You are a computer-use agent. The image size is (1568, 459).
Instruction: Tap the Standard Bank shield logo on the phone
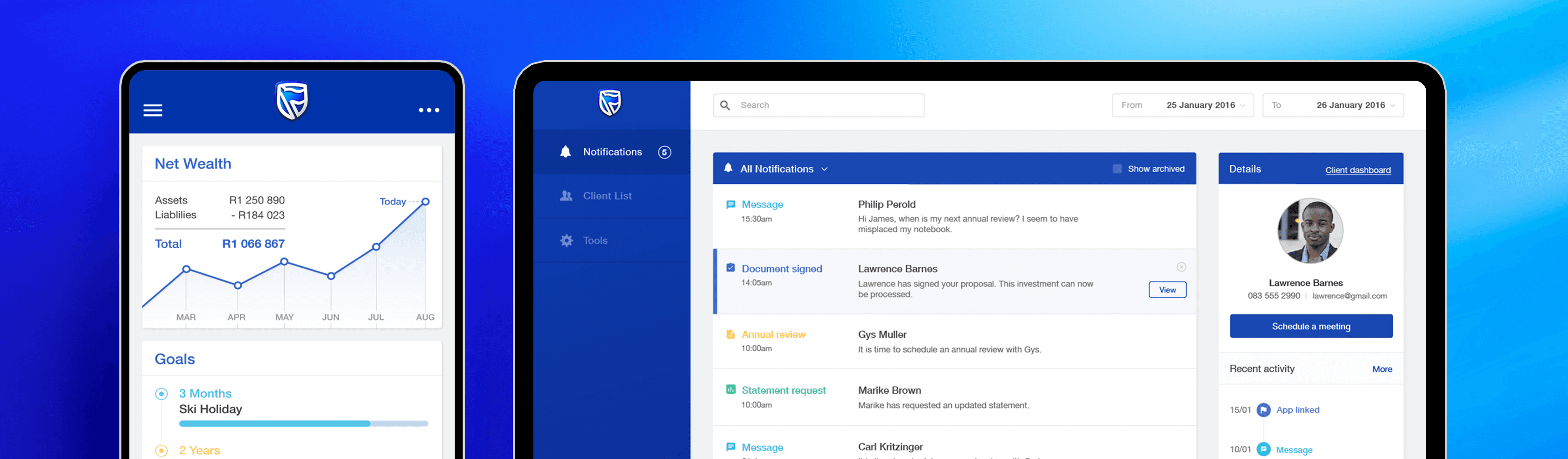tap(292, 100)
